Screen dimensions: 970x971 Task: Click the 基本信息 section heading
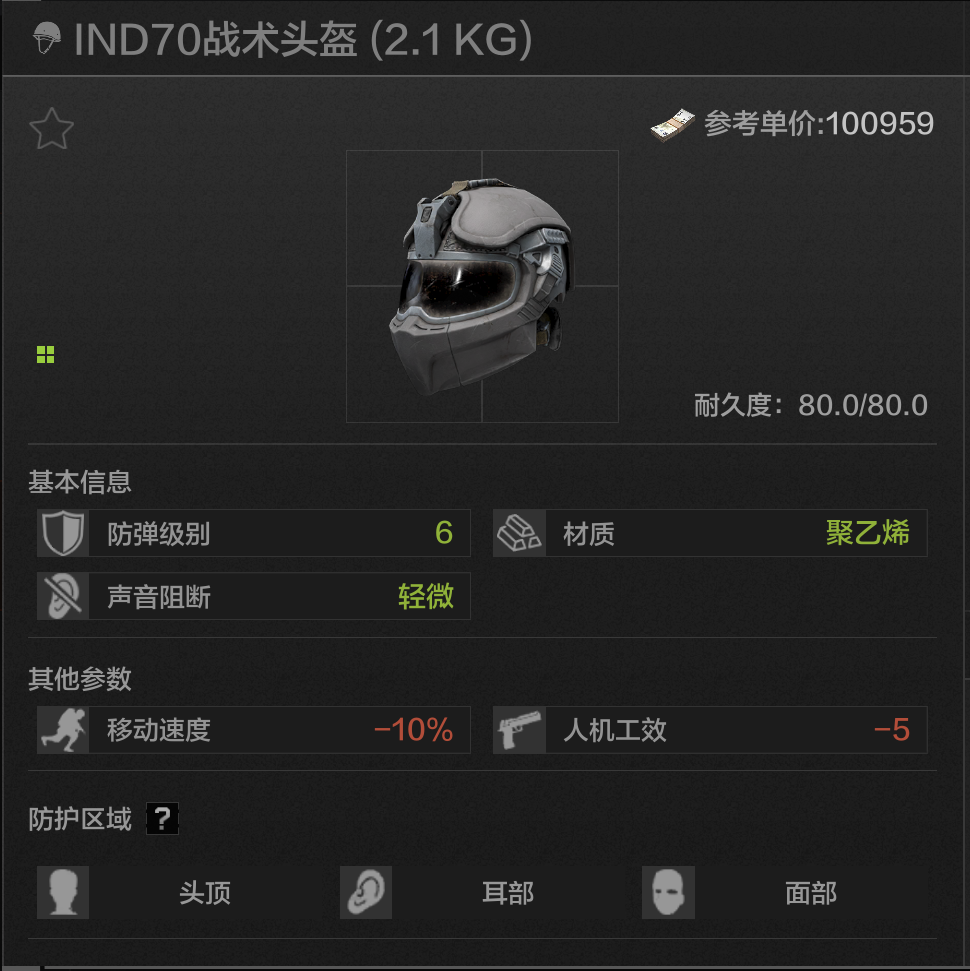tap(80, 482)
